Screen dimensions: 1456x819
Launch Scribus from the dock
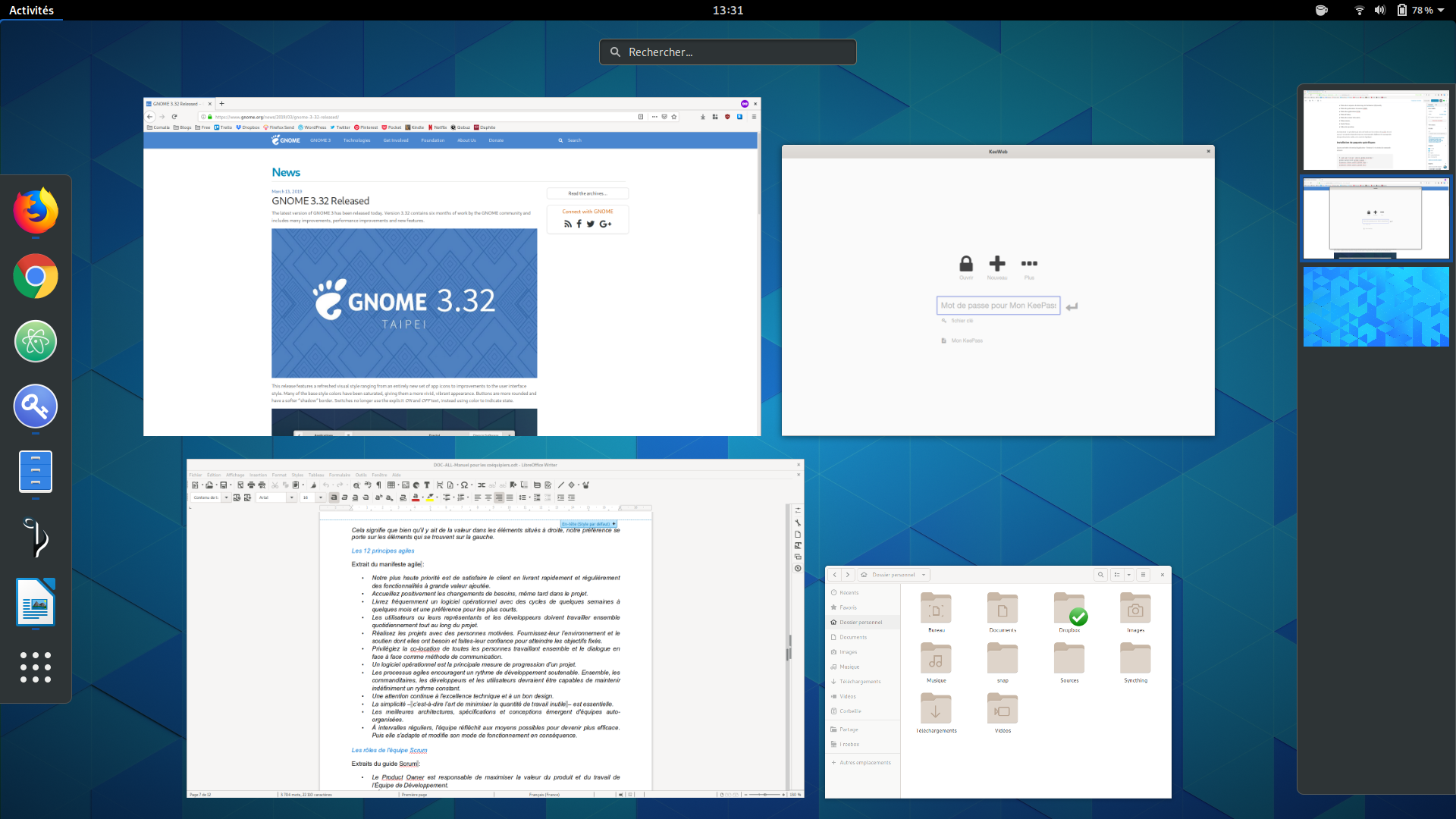tap(36, 537)
